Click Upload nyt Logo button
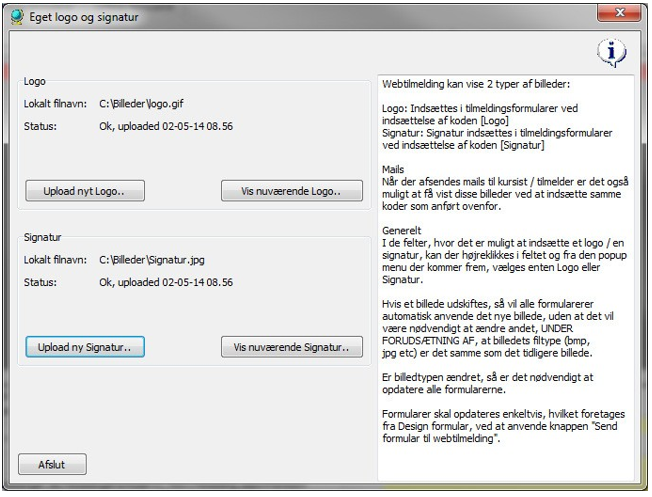 tap(85, 191)
